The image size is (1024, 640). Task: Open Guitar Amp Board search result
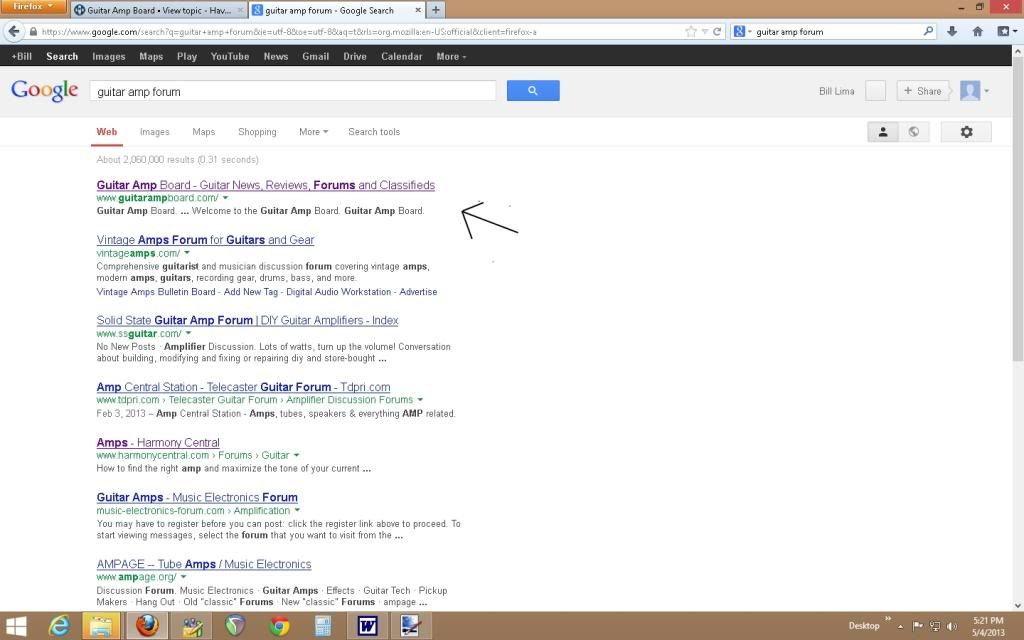click(266, 185)
